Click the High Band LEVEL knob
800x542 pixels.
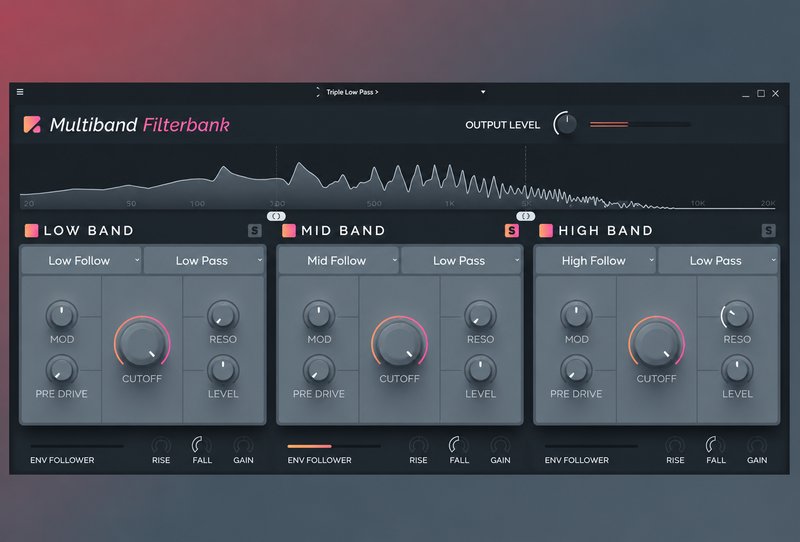(x=737, y=370)
